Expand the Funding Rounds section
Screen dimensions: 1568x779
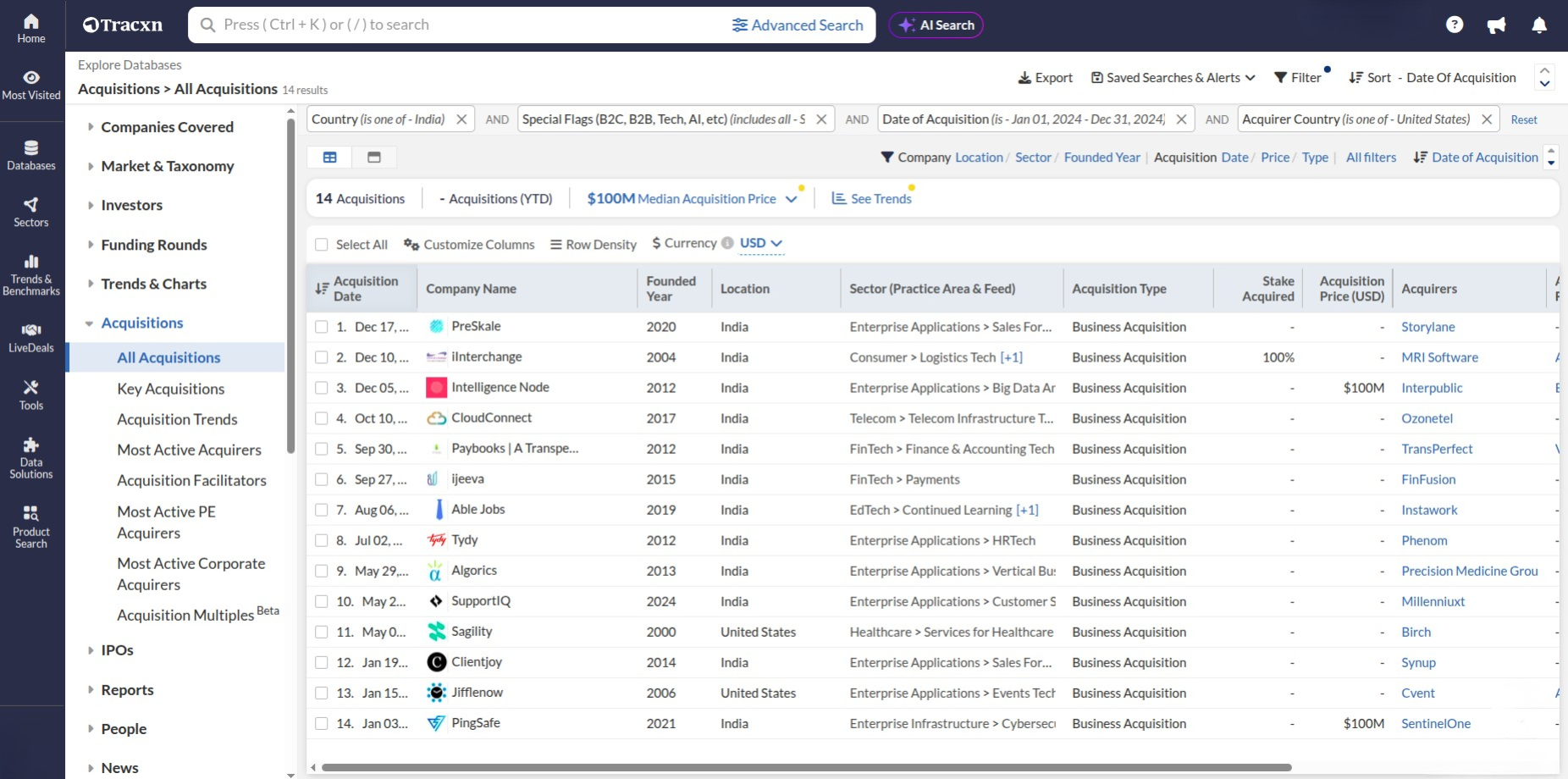153,245
